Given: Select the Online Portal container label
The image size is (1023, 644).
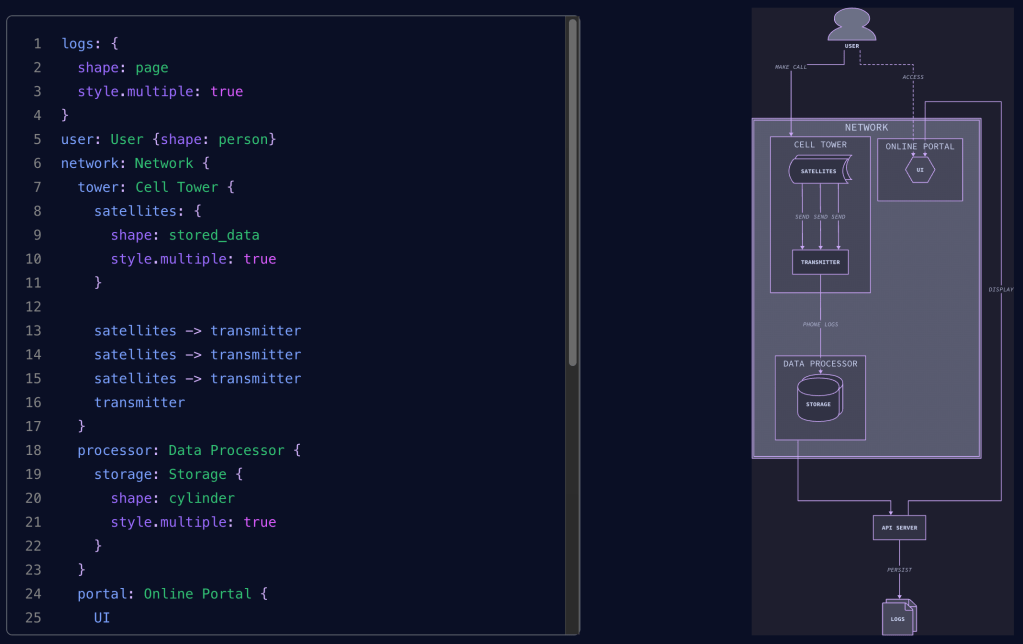Looking at the screenshot, I should click(920, 147).
